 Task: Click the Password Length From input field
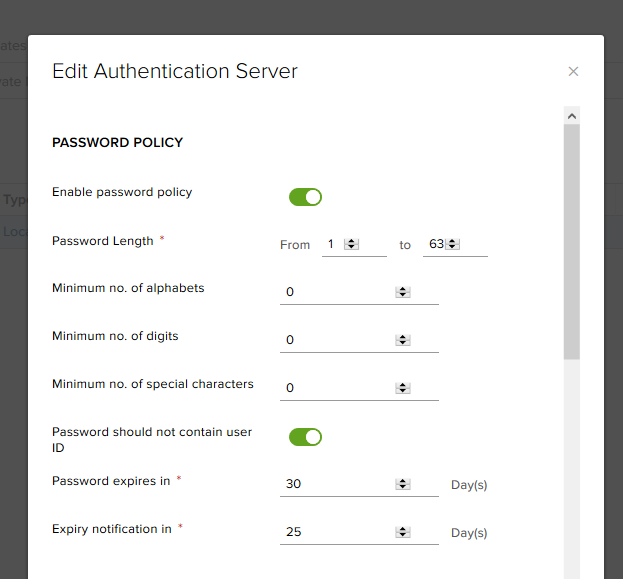332,244
